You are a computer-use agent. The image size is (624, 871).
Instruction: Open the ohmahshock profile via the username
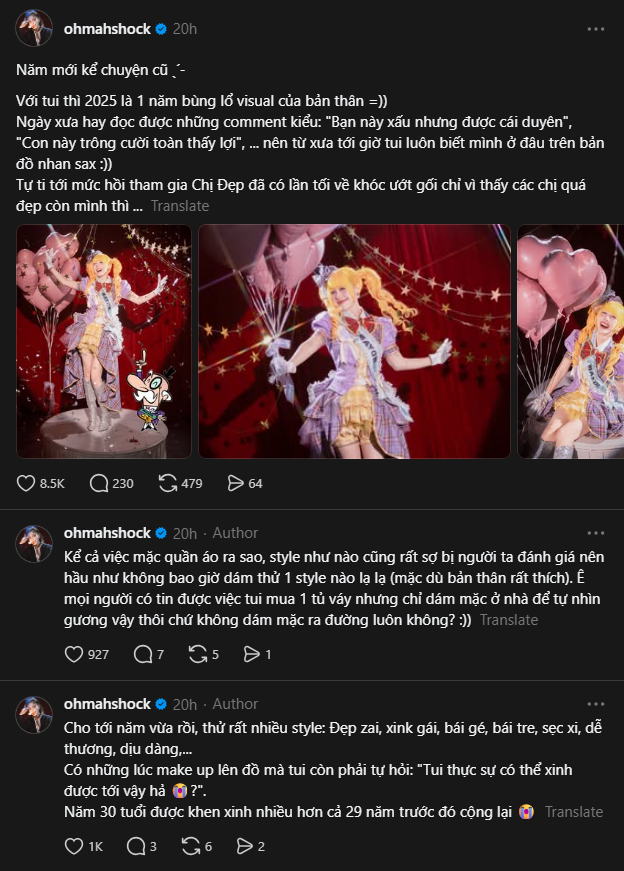pos(107,29)
